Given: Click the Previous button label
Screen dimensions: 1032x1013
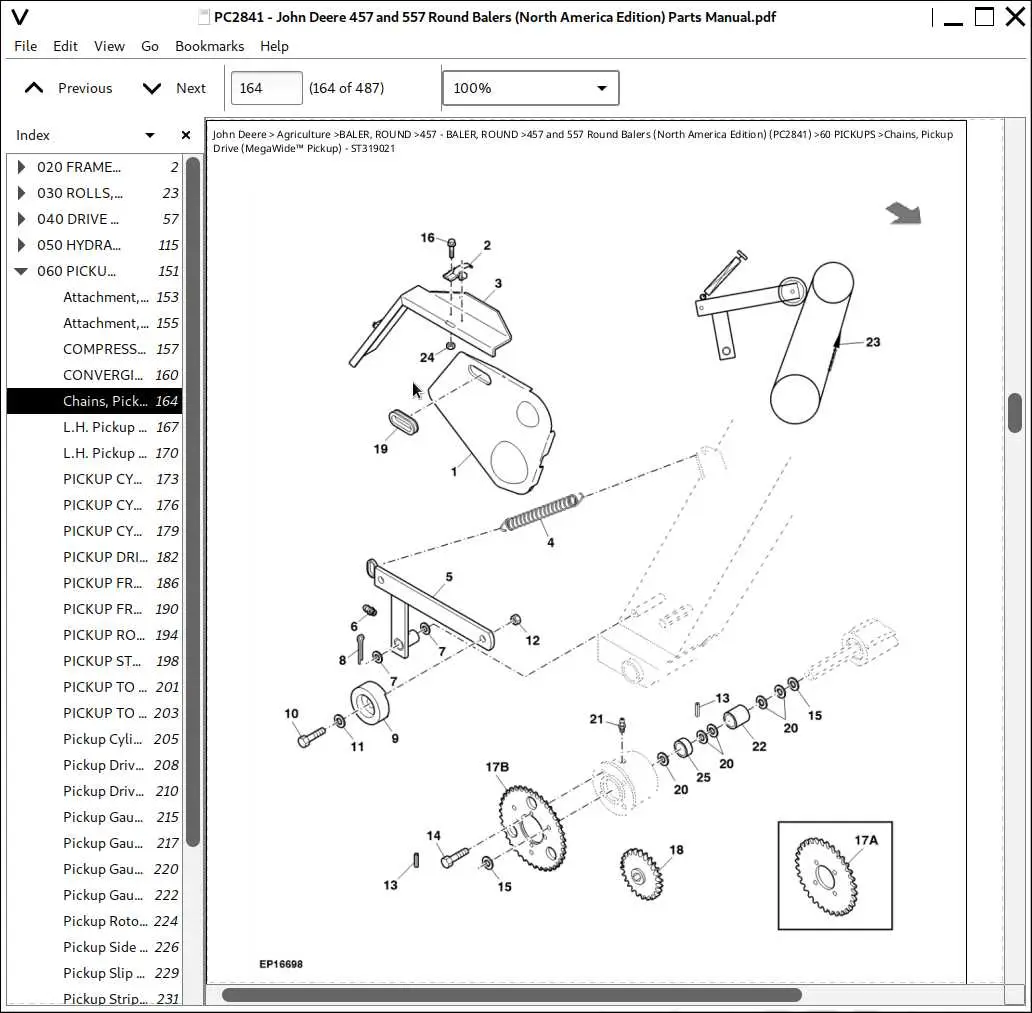Looking at the screenshot, I should pyautogui.click(x=85, y=88).
